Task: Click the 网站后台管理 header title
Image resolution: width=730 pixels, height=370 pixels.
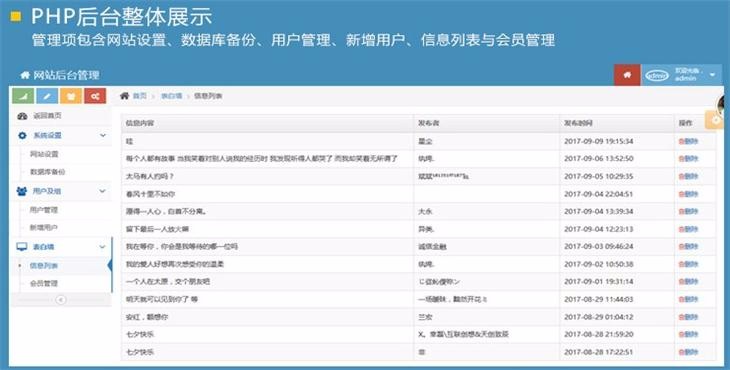Action: (x=66, y=75)
